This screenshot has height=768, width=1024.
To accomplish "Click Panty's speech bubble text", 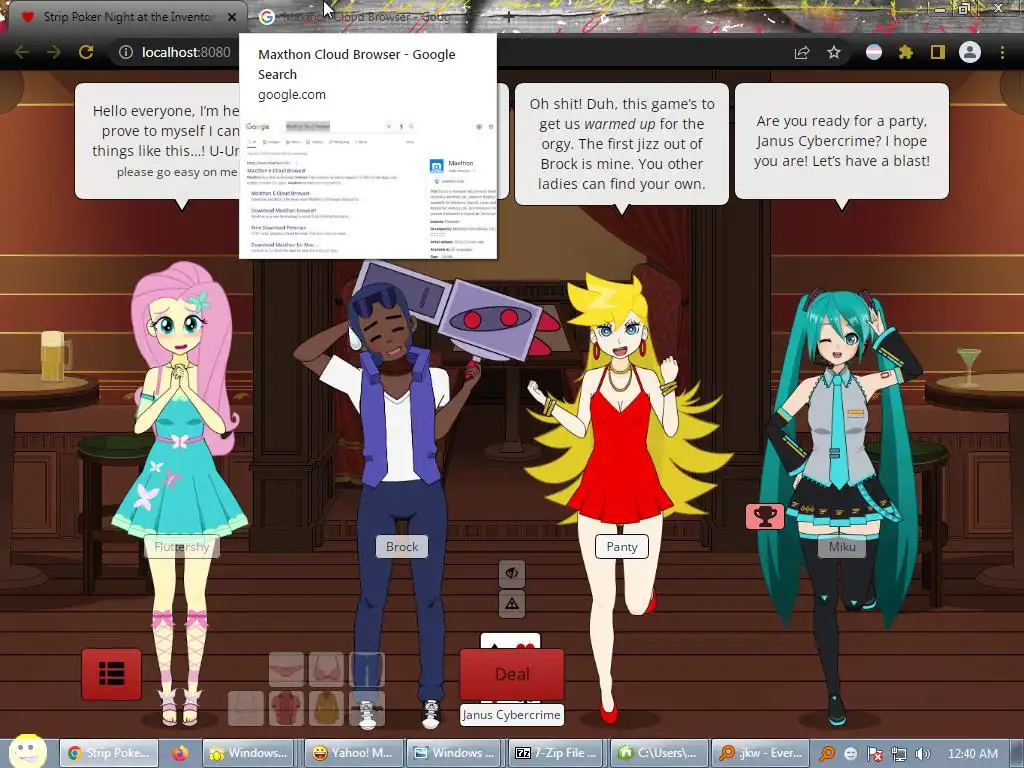I will (622, 144).
